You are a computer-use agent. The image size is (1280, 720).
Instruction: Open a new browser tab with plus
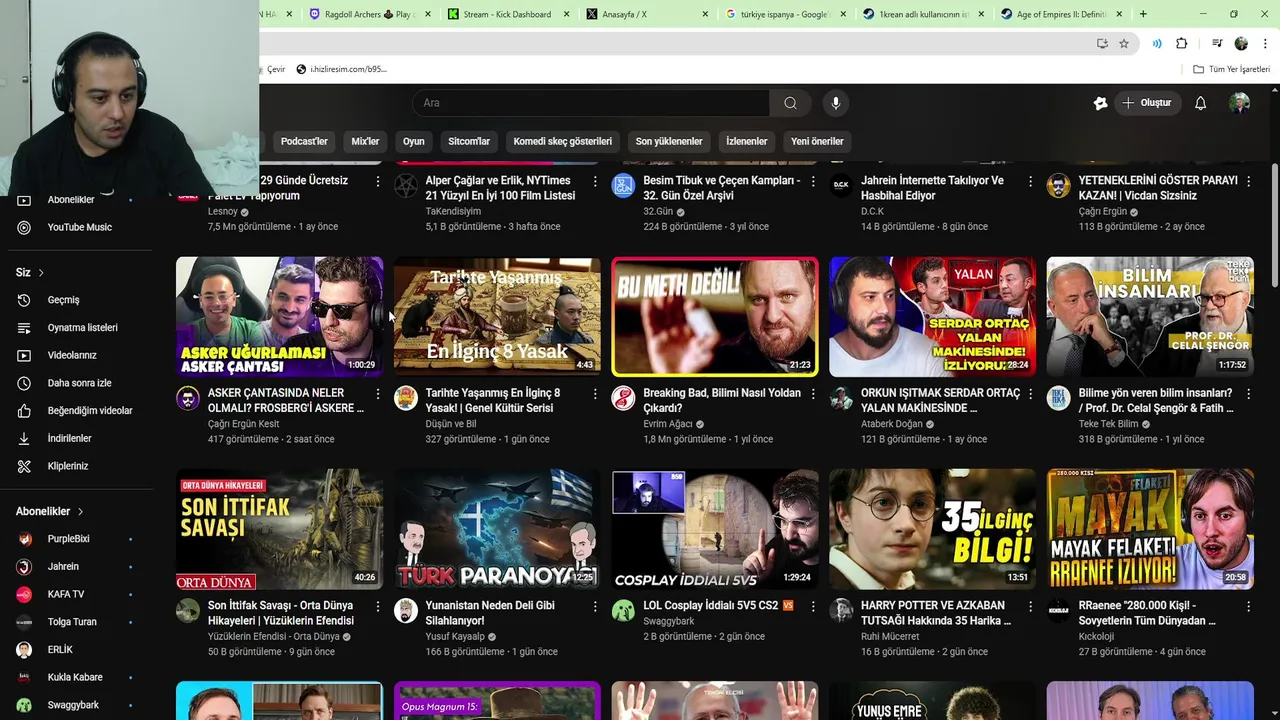click(1143, 14)
